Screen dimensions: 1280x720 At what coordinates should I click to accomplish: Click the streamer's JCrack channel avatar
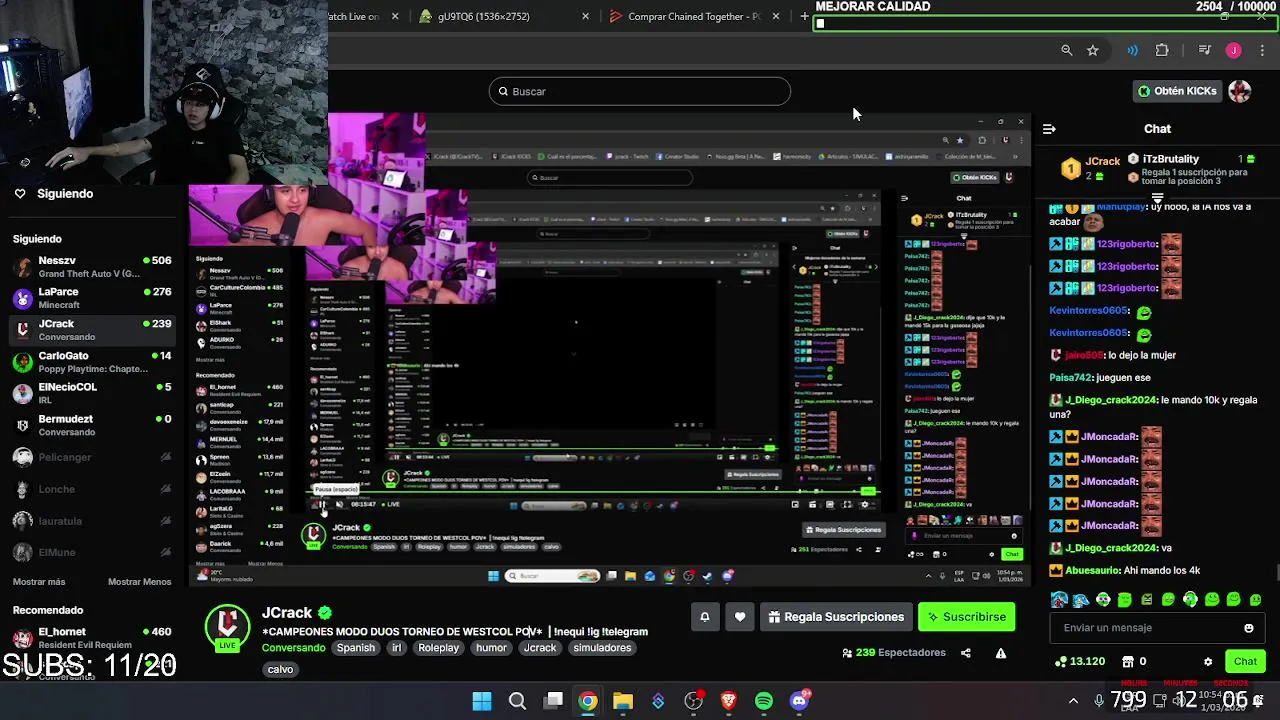coord(228,627)
